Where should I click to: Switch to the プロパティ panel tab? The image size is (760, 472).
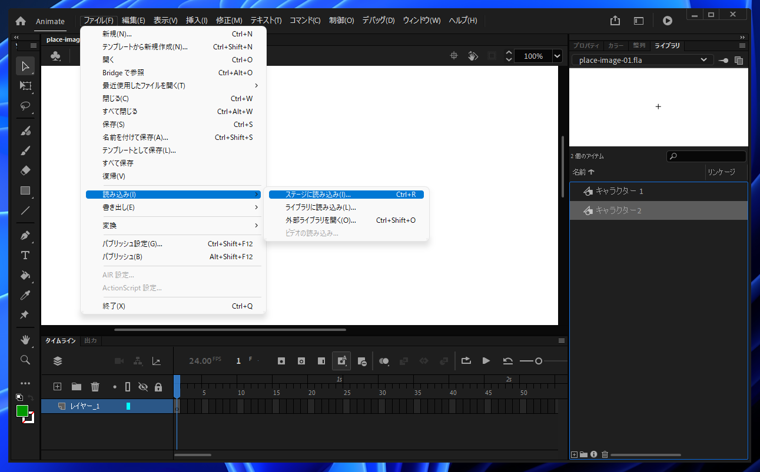click(x=586, y=46)
